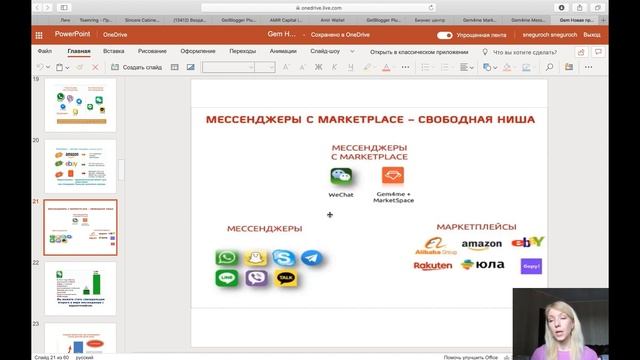
Task: Toggle Safari sidebar button
Action: tap(64, 8)
